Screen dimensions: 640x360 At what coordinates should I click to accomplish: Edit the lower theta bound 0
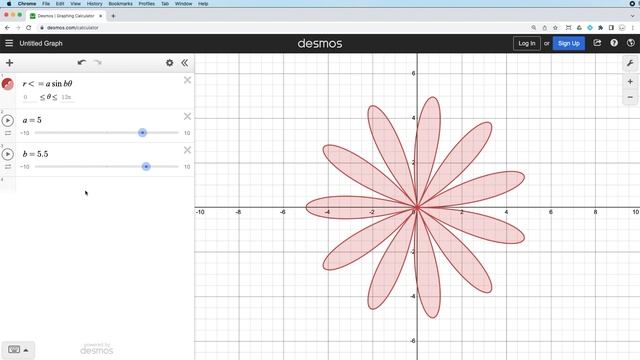pyautogui.click(x=29, y=97)
